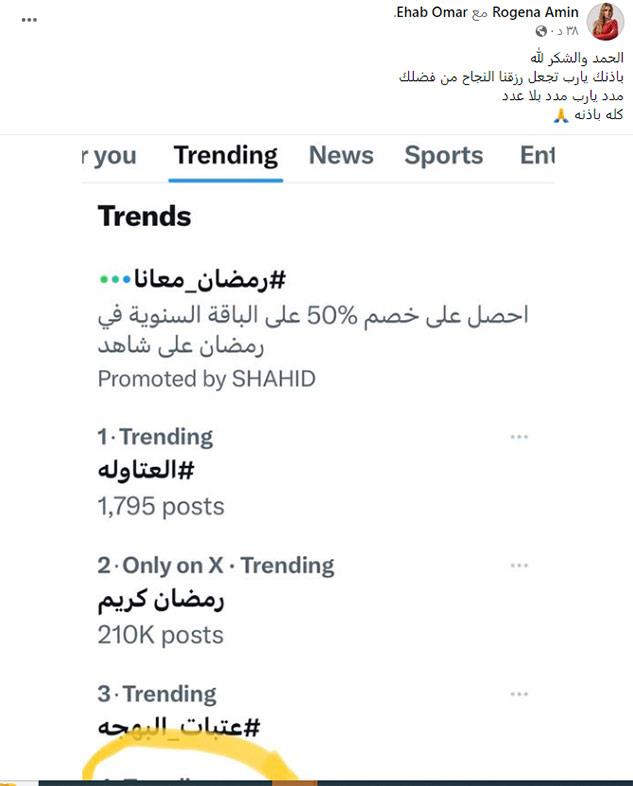Open more options for the رمضان كريم trend
Screen dimensions: 633x786
pyautogui.click(x=518, y=566)
